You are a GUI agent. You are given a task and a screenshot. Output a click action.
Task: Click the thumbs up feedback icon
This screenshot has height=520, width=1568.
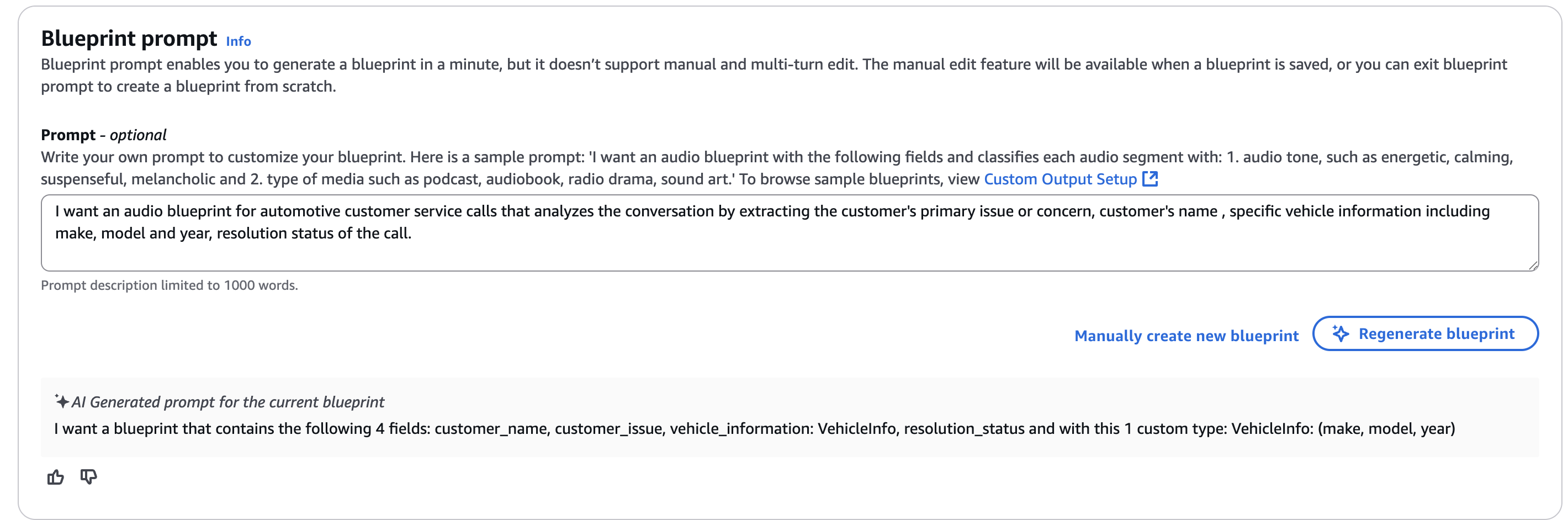55,477
